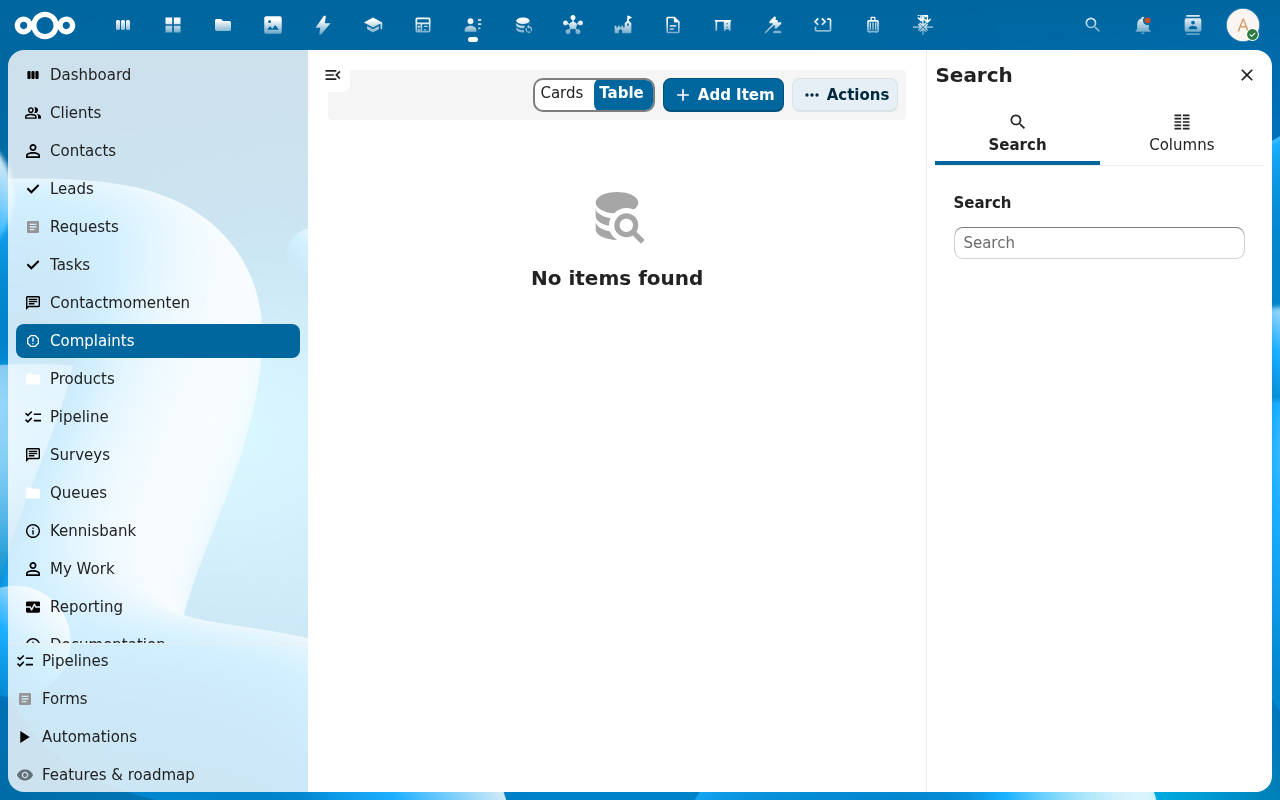The height and width of the screenshot is (800, 1280).
Task: Open Tasks in the left navigation
Action: pos(158,265)
